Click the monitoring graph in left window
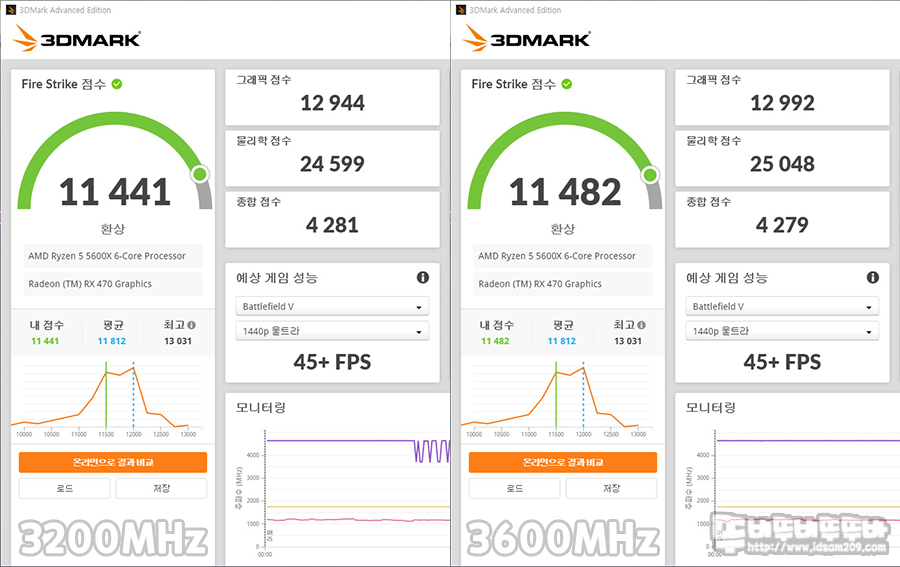The width and height of the screenshot is (900, 567). click(x=342, y=494)
